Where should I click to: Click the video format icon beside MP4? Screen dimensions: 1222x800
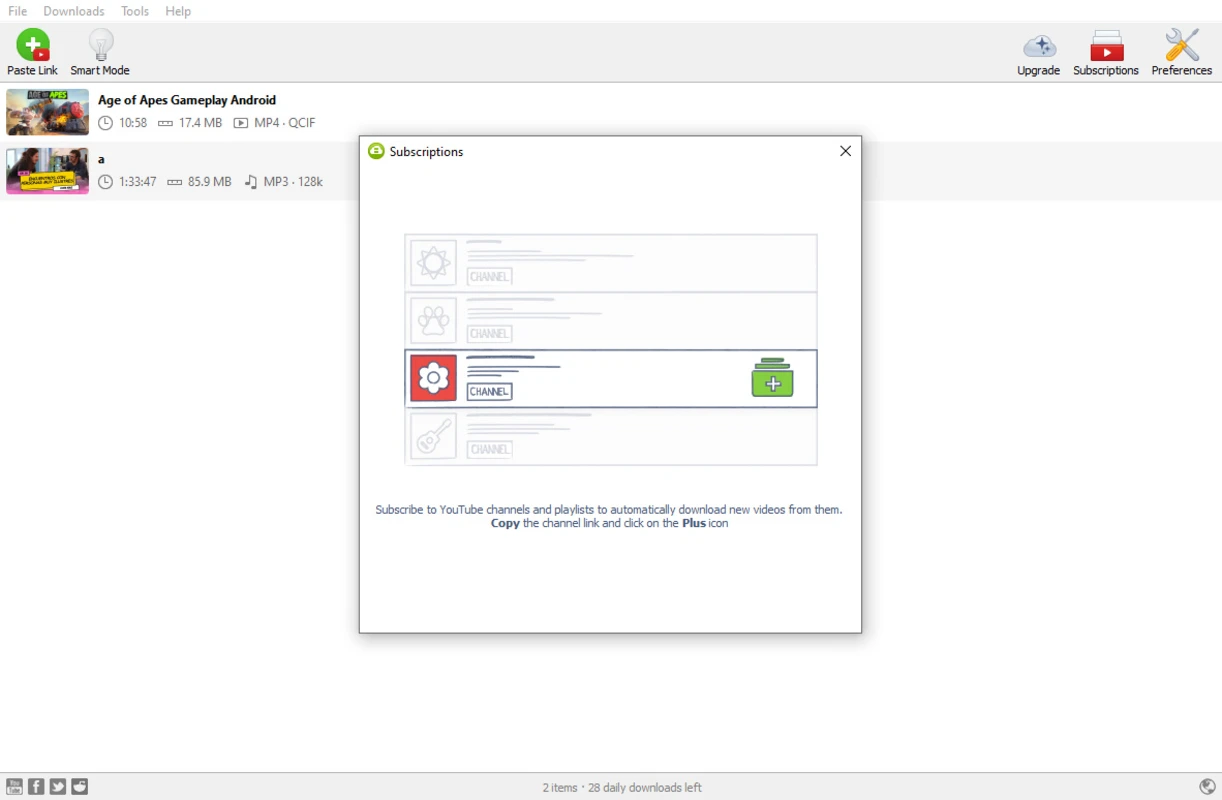pyautogui.click(x=241, y=123)
